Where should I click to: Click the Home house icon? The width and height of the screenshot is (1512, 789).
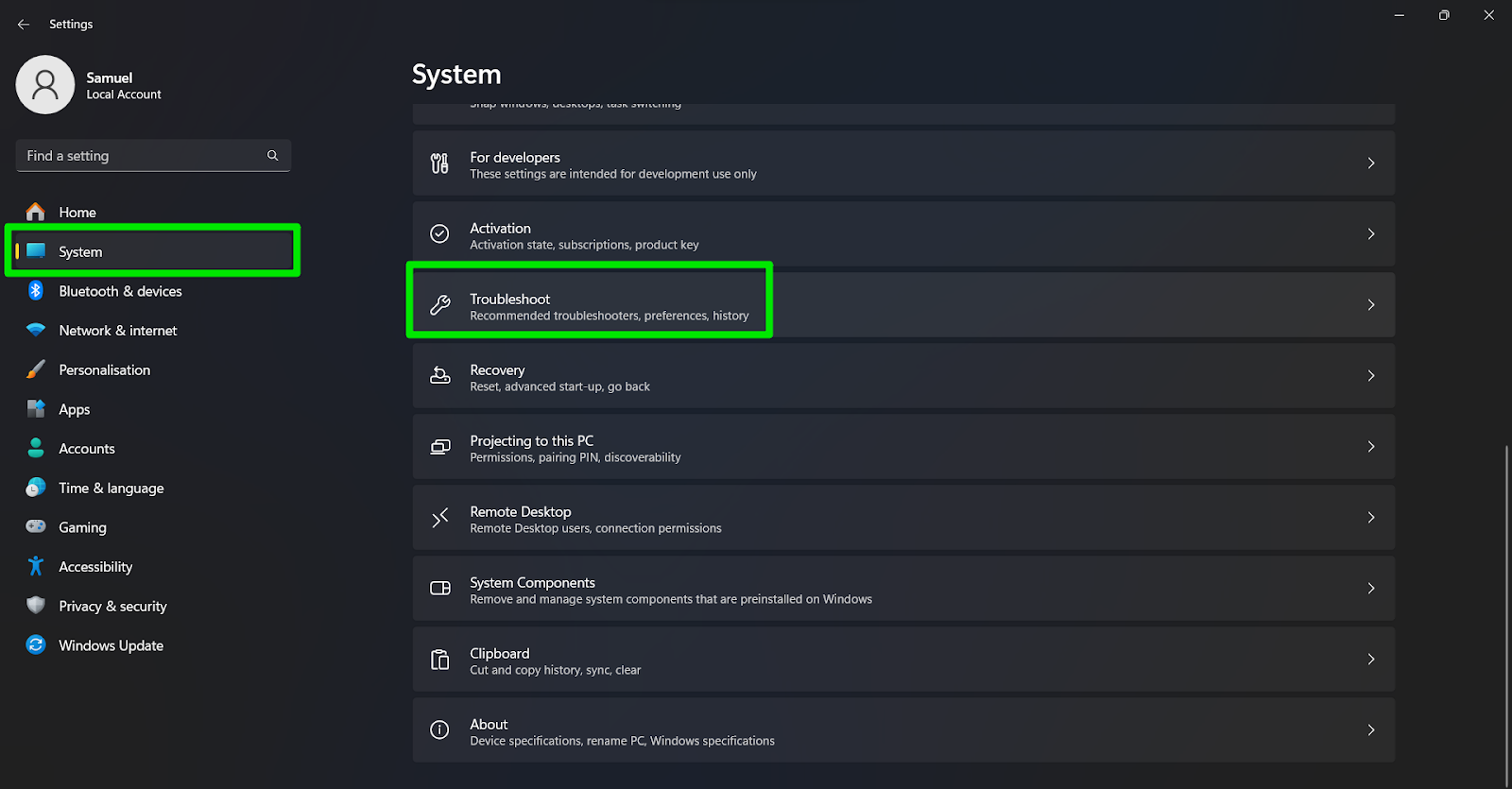pyautogui.click(x=36, y=212)
